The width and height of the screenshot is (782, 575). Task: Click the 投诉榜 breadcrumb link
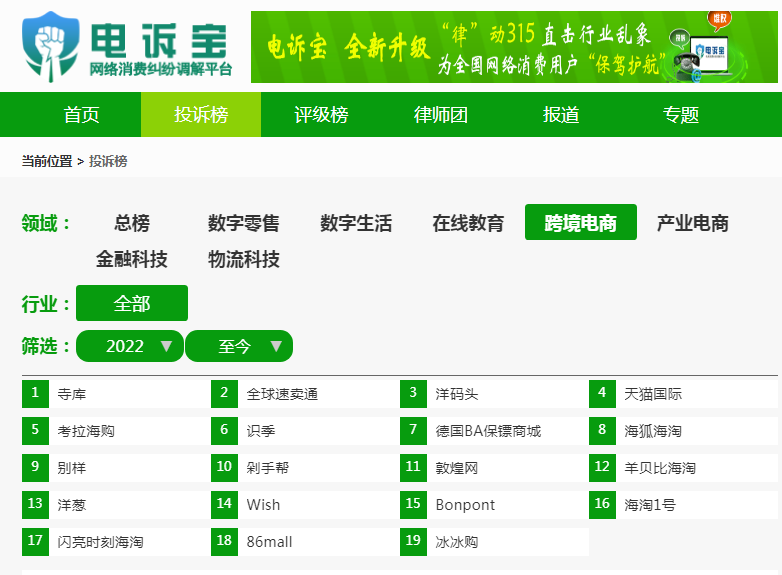coord(108,161)
